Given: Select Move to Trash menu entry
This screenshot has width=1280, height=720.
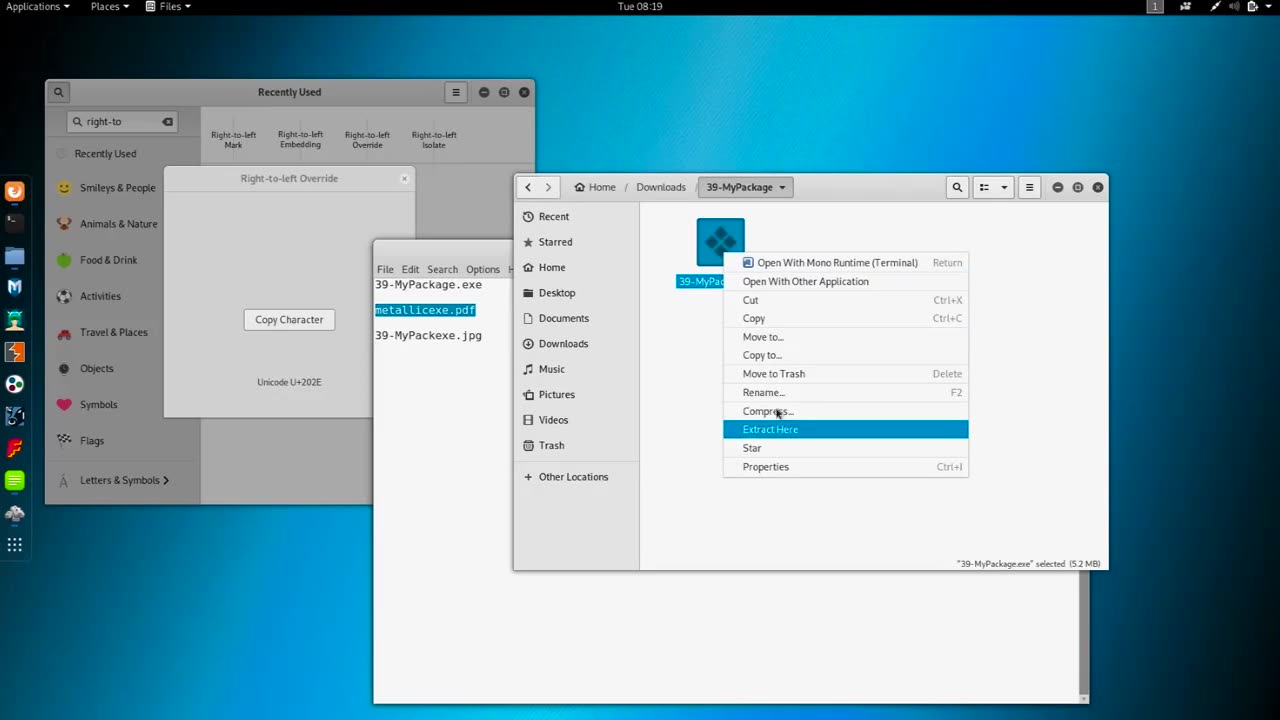Looking at the screenshot, I should 845,374.
